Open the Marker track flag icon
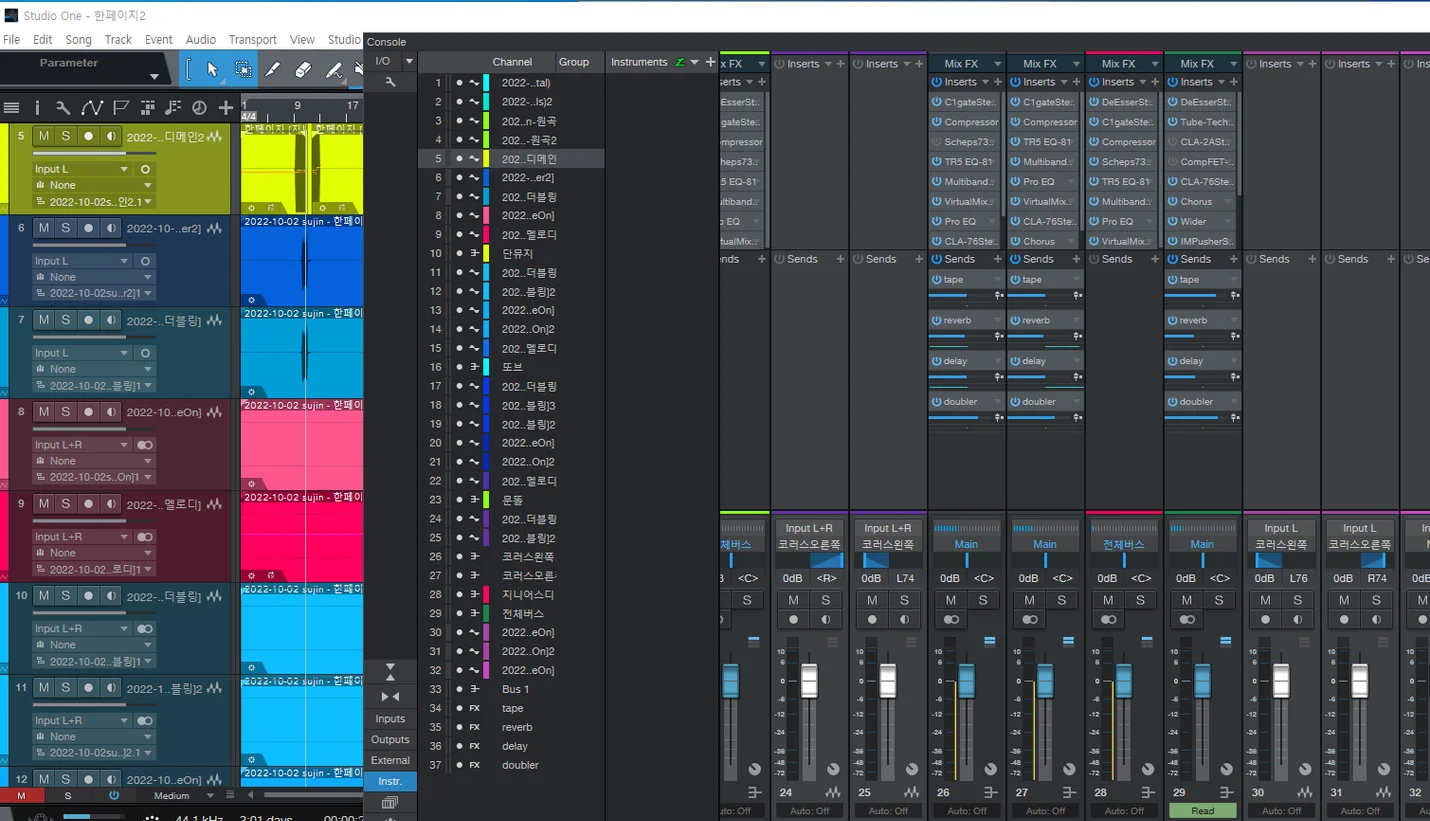 [x=121, y=108]
